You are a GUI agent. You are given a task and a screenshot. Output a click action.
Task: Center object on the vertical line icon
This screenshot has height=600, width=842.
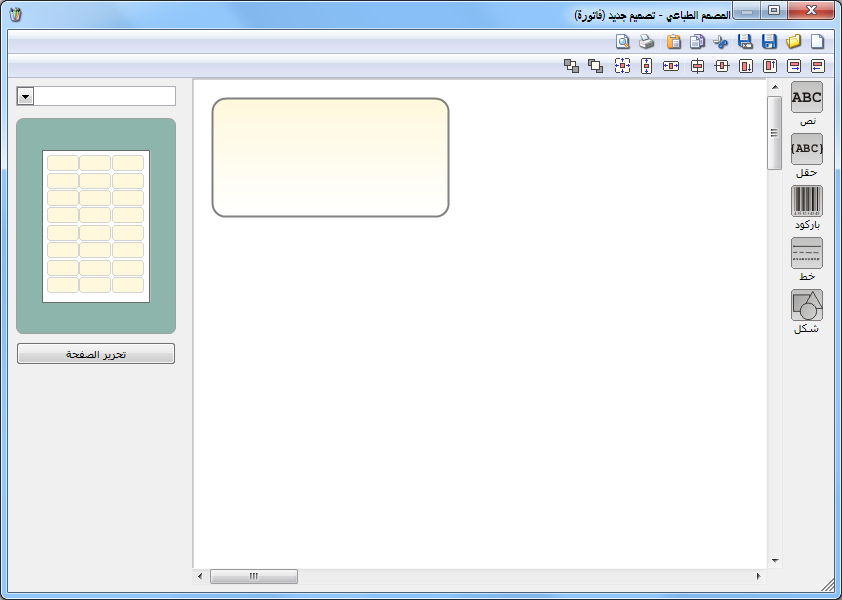coord(697,66)
